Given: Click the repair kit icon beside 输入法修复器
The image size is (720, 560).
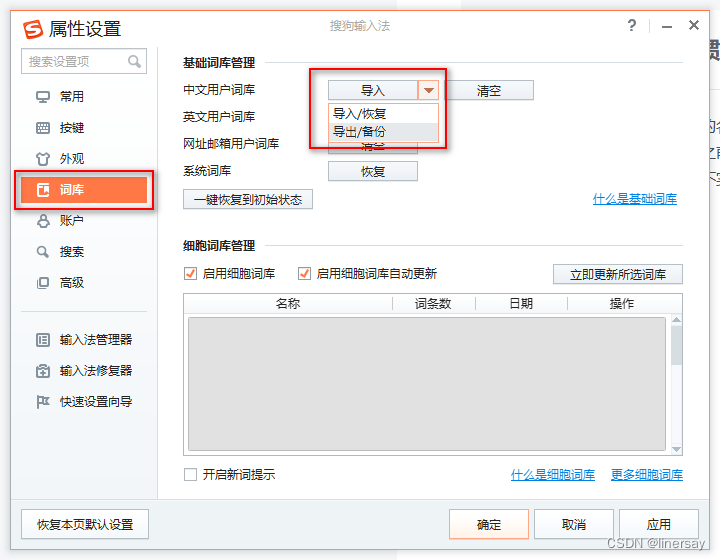Looking at the screenshot, I should [x=43, y=371].
